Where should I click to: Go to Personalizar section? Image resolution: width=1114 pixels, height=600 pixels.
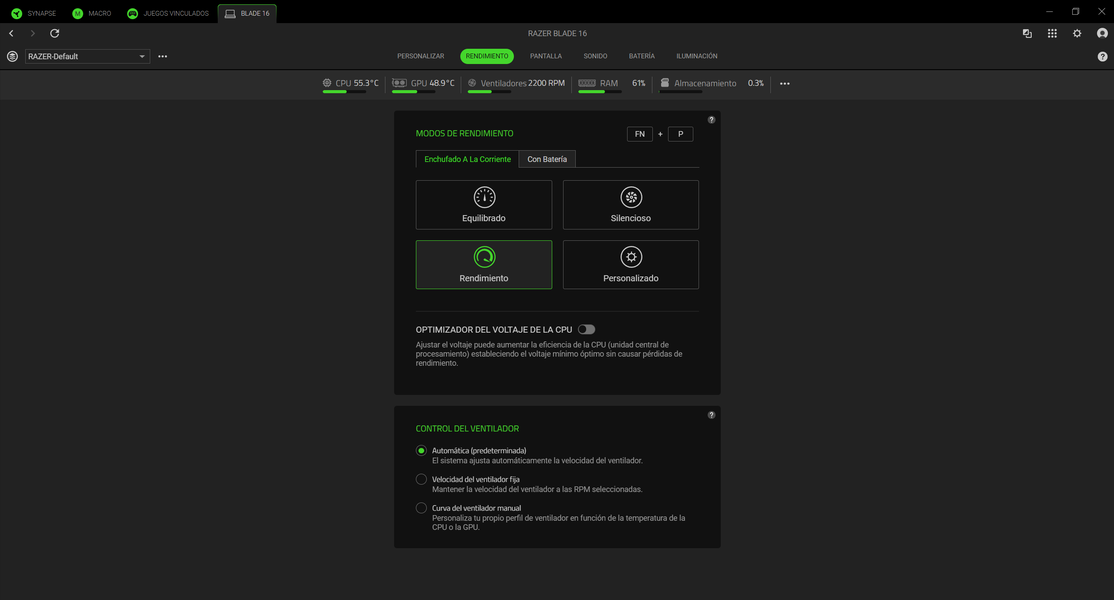tap(421, 56)
